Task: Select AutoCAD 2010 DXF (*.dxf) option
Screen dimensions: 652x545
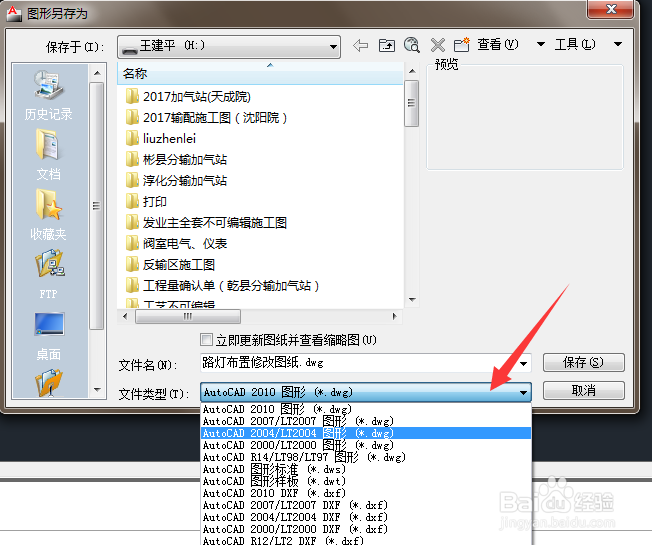Action: pyautogui.click(x=366, y=493)
